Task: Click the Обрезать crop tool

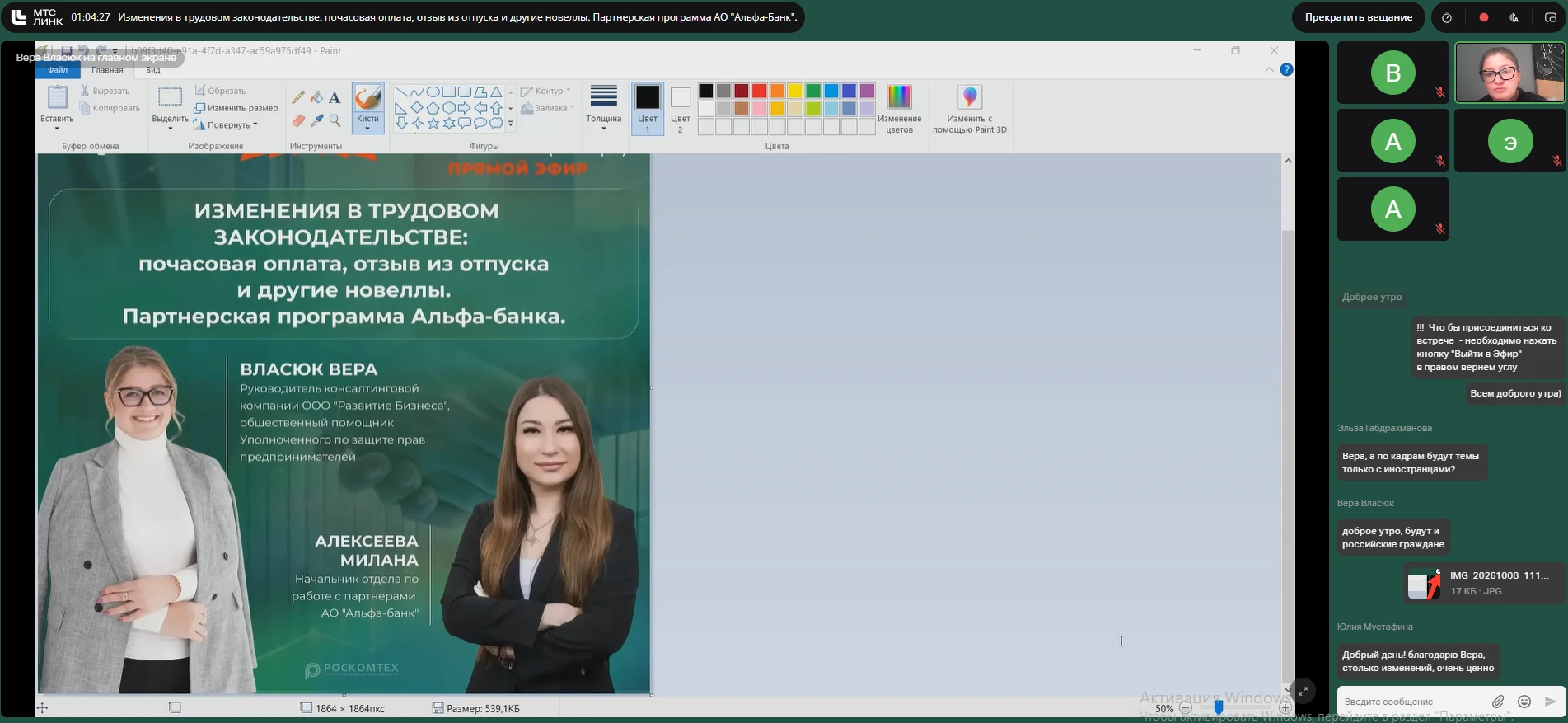Action: point(220,91)
